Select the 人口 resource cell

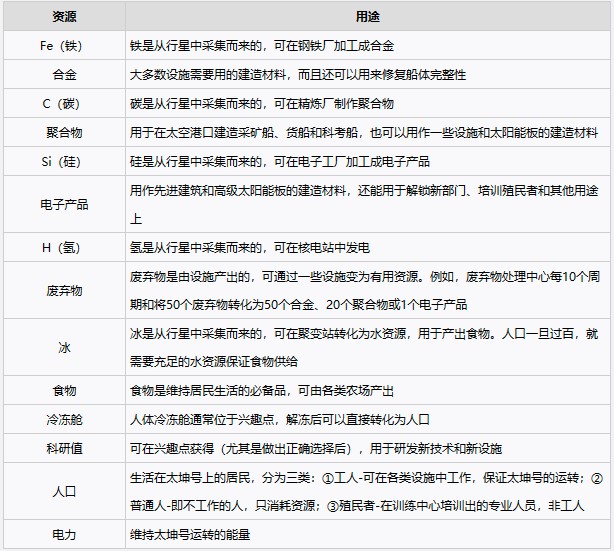(x=64, y=491)
